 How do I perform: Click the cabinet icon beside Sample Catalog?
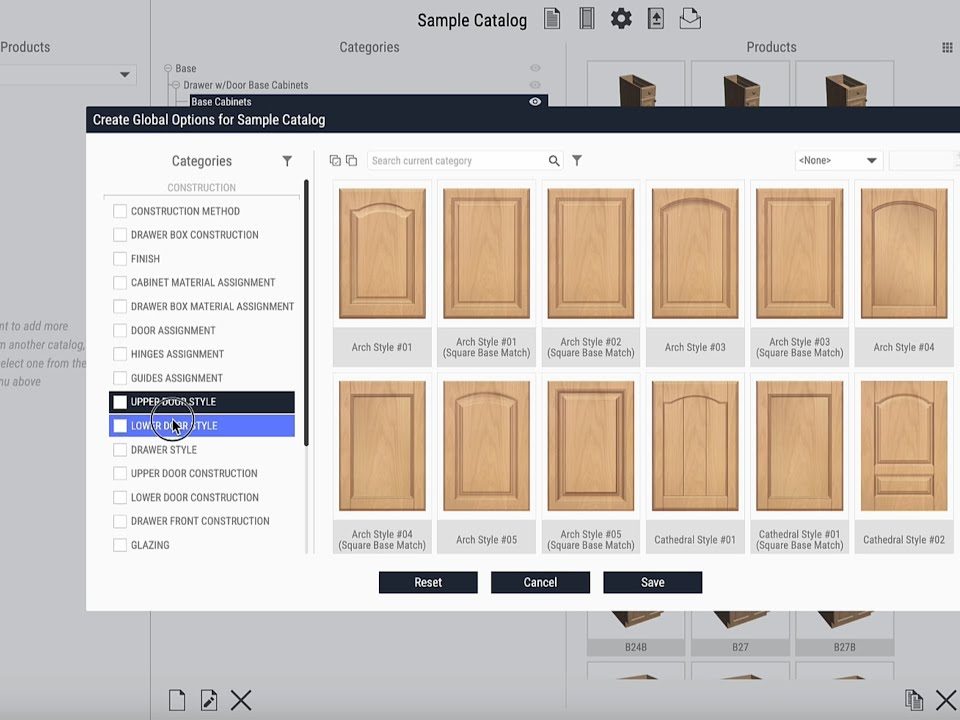click(587, 19)
